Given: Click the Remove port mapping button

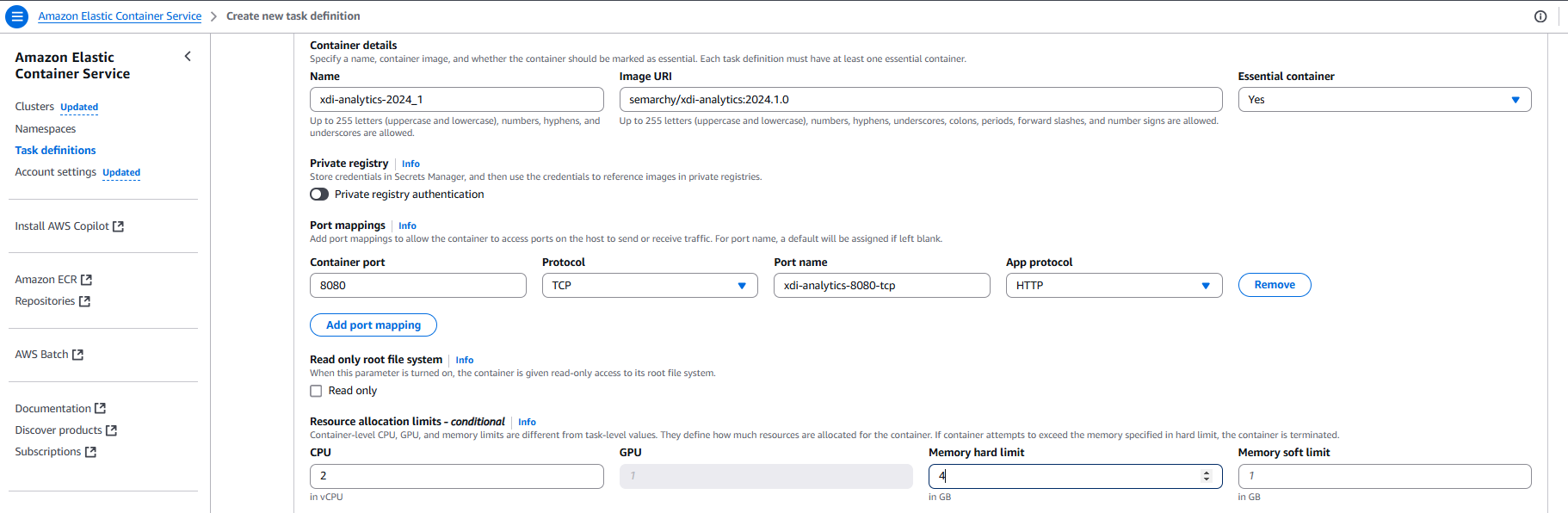Looking at the screenshot, I should point(1275,285).
